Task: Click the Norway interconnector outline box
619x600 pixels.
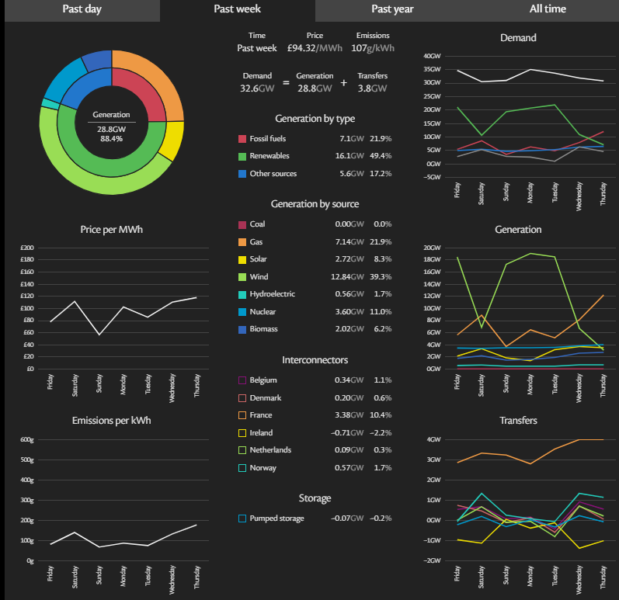Action: click(242, 467)
